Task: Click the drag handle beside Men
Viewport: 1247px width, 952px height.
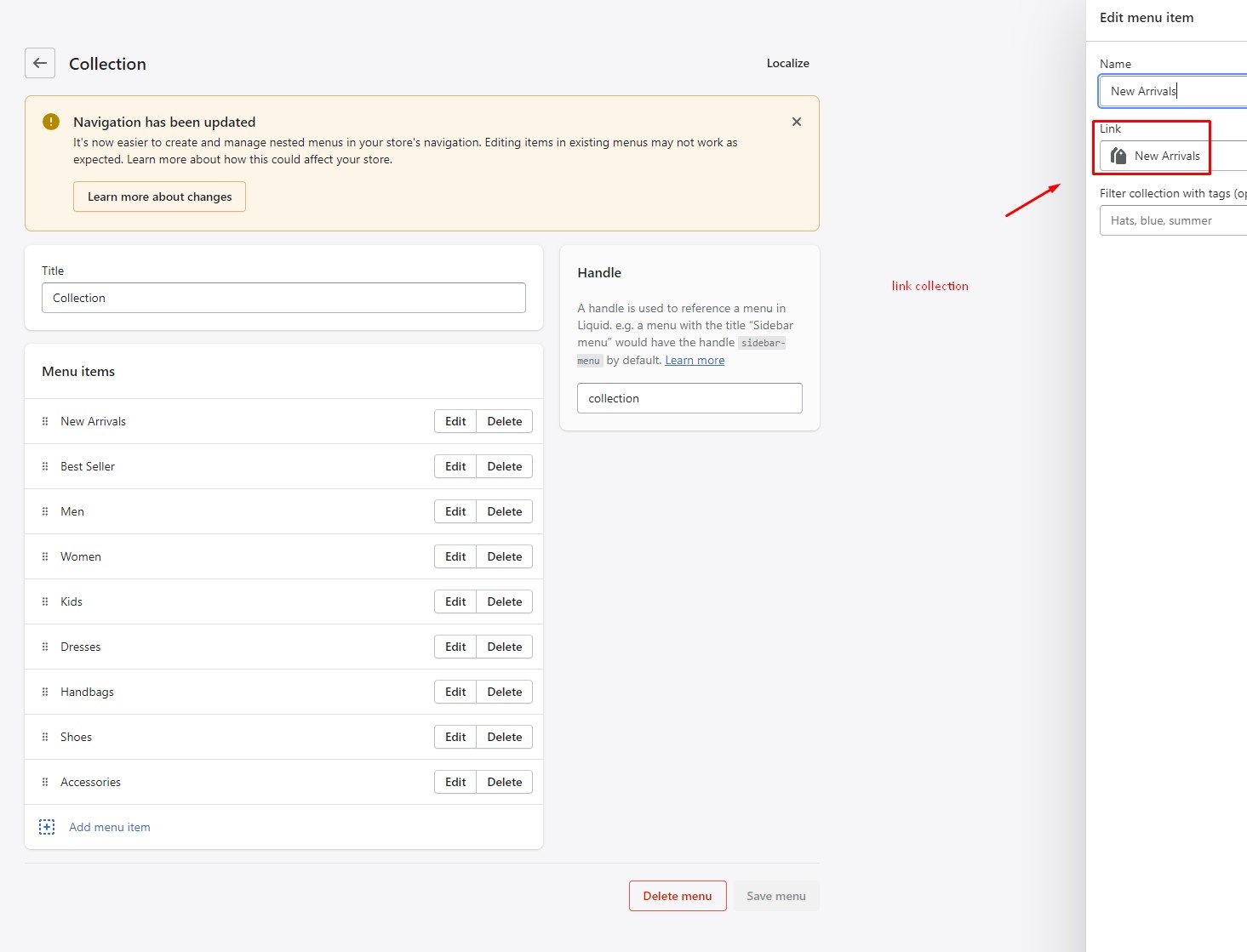Action: (45, 511)
